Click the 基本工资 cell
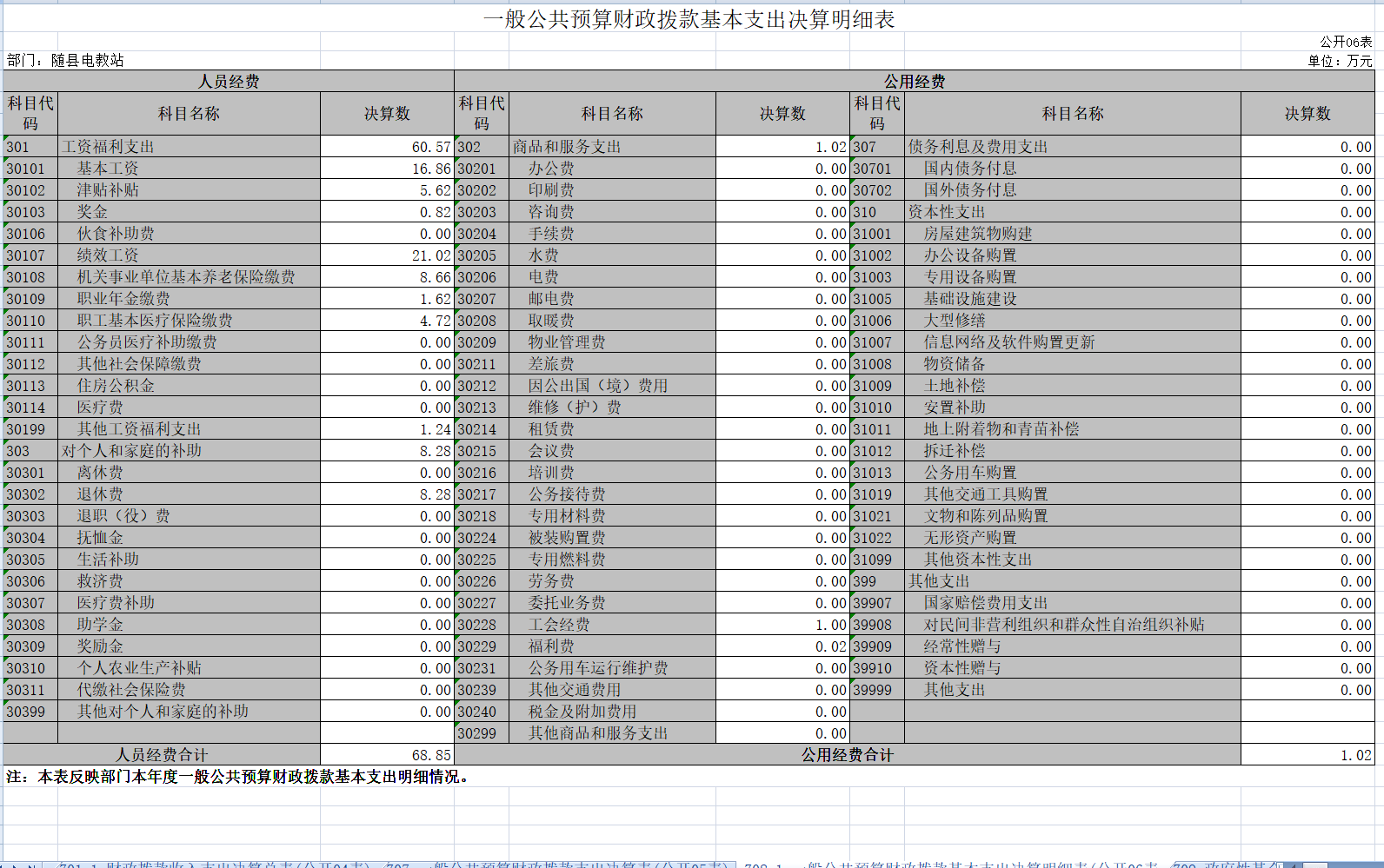The image size is (1384, 868). (189, 169)
